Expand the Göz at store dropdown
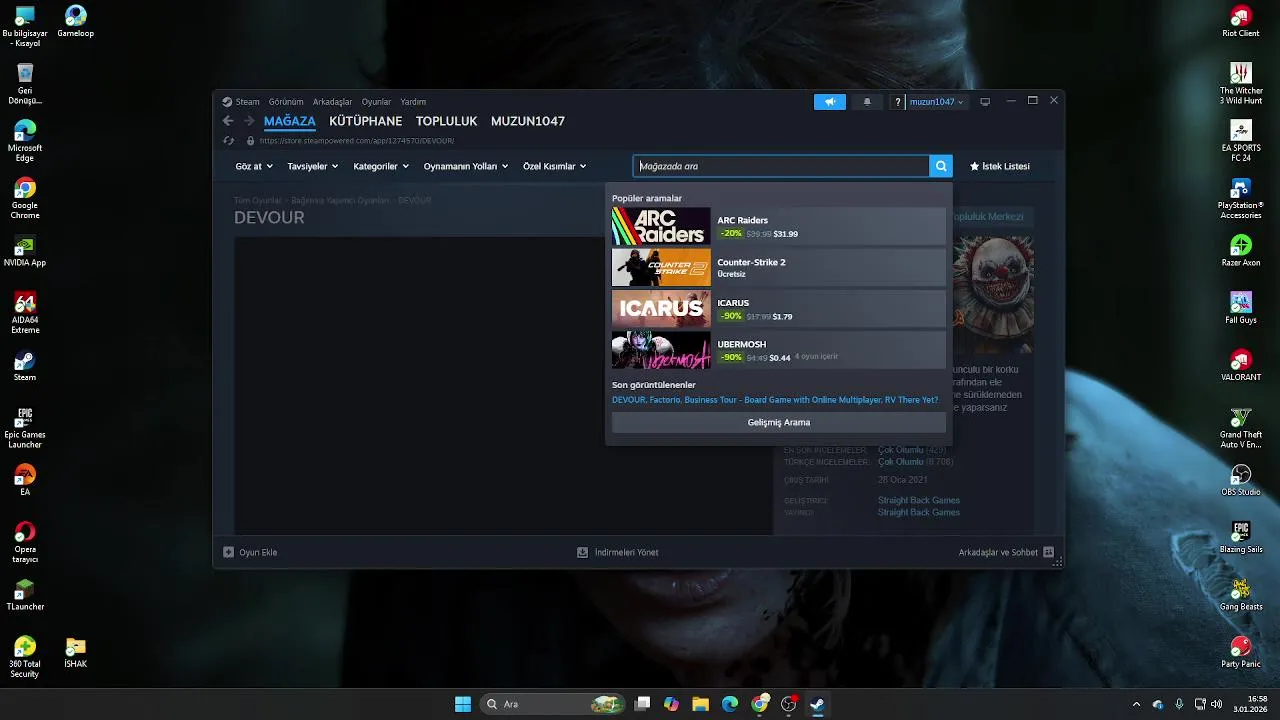This screenshot has width=1280, height=720. point(254,166)
